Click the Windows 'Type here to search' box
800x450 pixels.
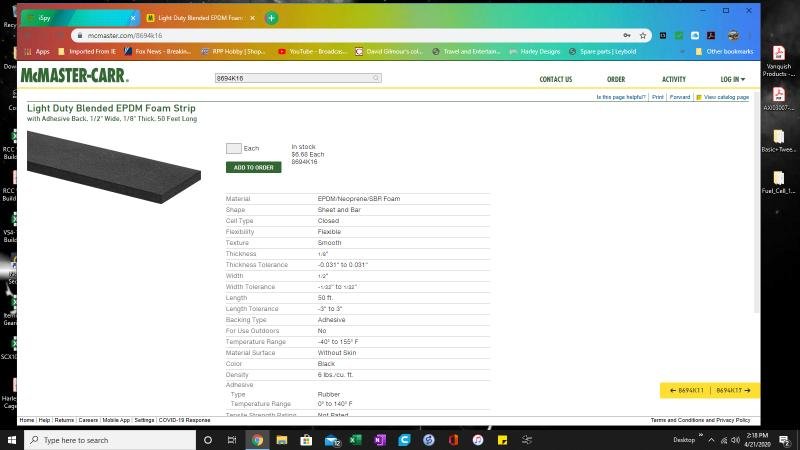coord(110,440)
